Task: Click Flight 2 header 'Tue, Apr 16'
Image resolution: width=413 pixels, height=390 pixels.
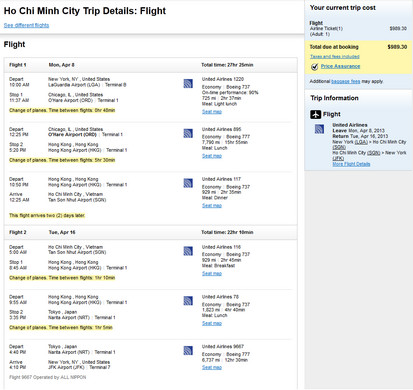Action: pyautogui.click(x=62, y=232)
